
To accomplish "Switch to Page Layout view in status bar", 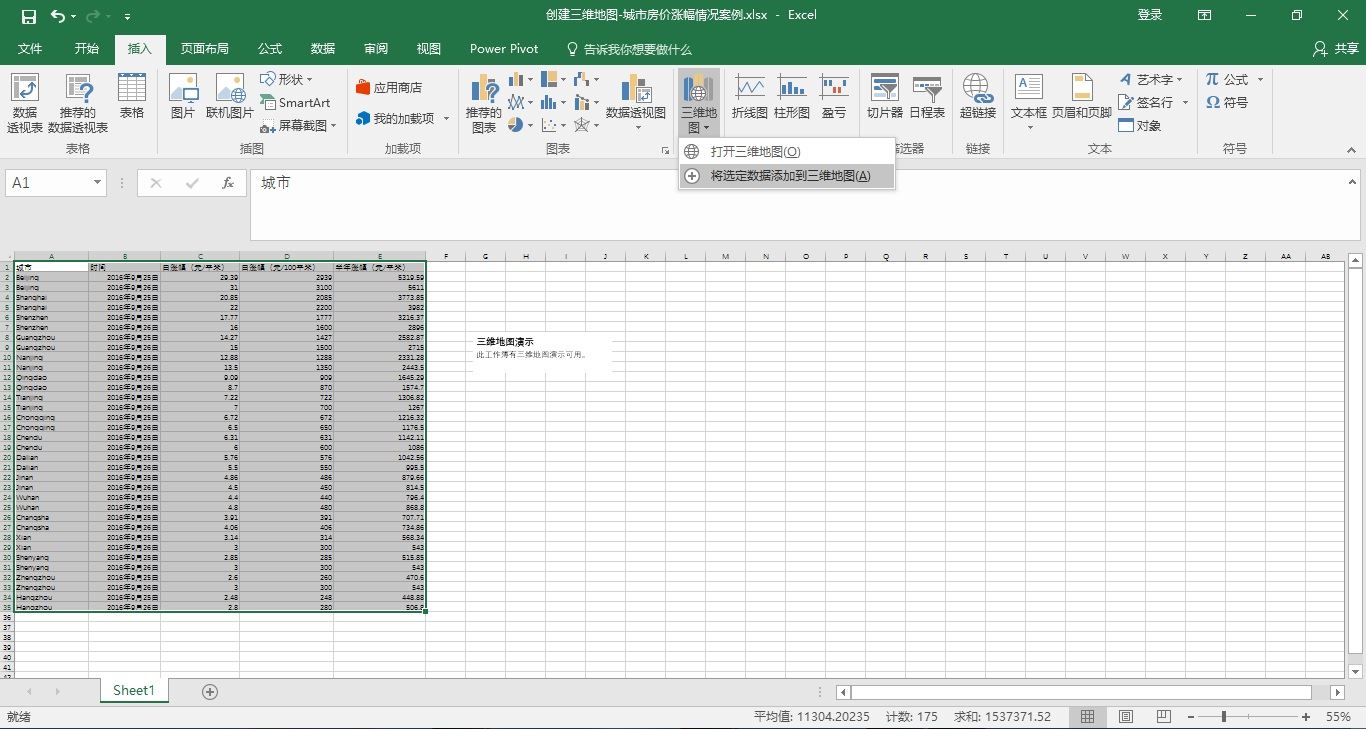I will click(x=1126, y=717).
